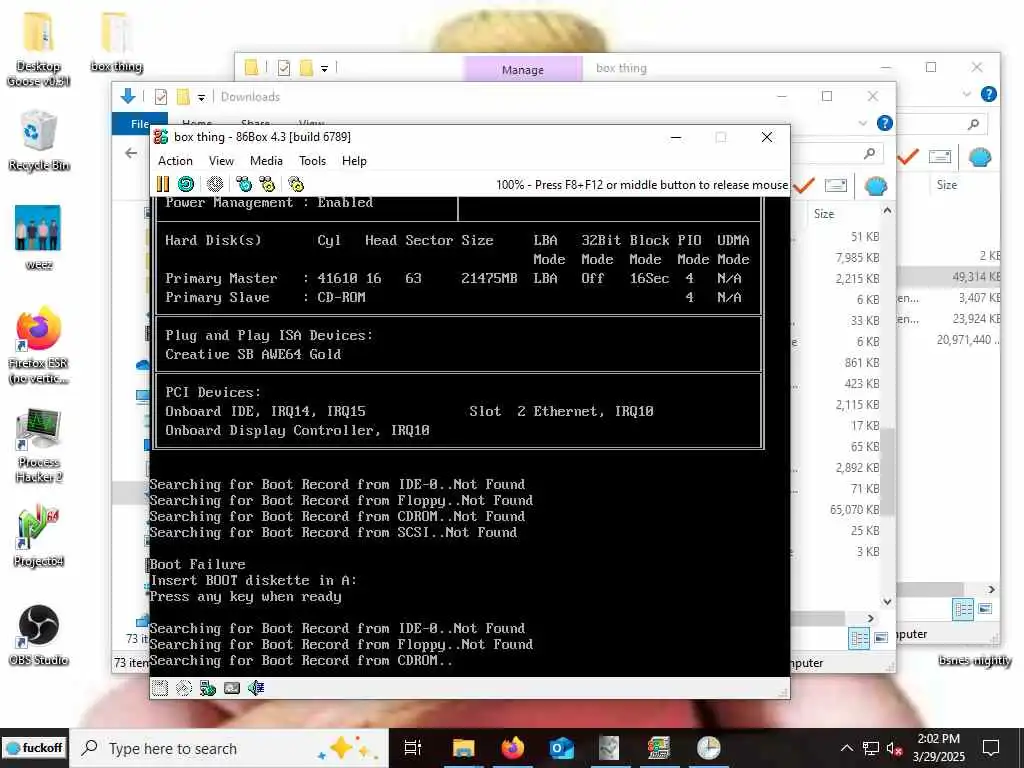The image size is (1024, 768).
Task: Expand Downloads quick access toolbar dropdown
Action: 202,97
